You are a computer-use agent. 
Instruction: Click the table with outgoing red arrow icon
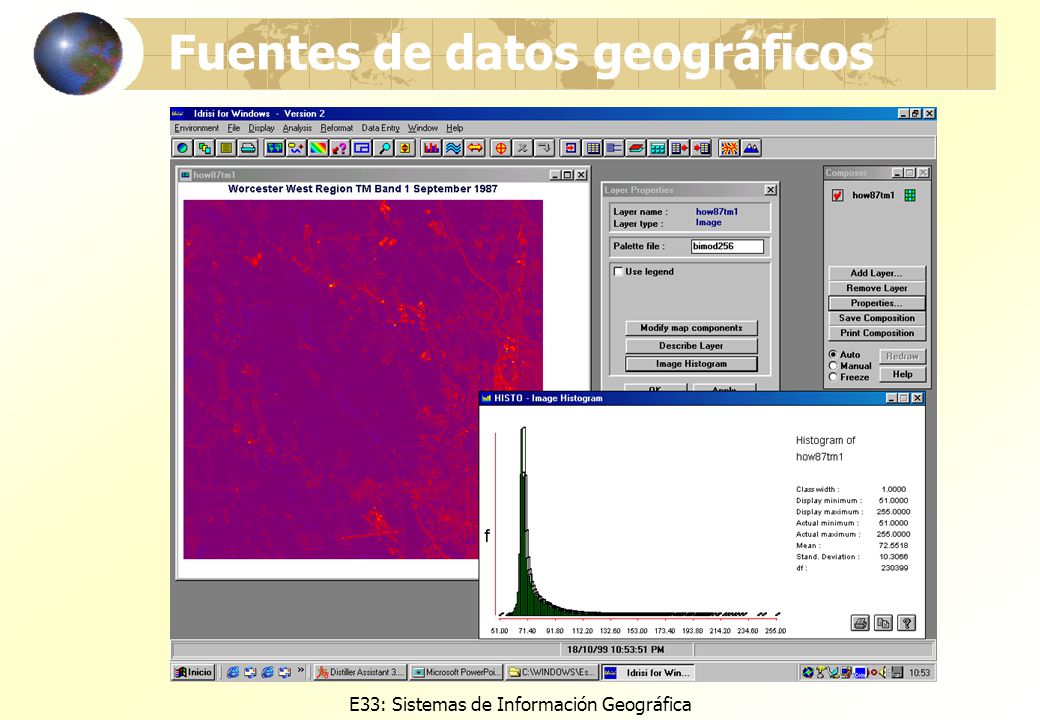679,148
